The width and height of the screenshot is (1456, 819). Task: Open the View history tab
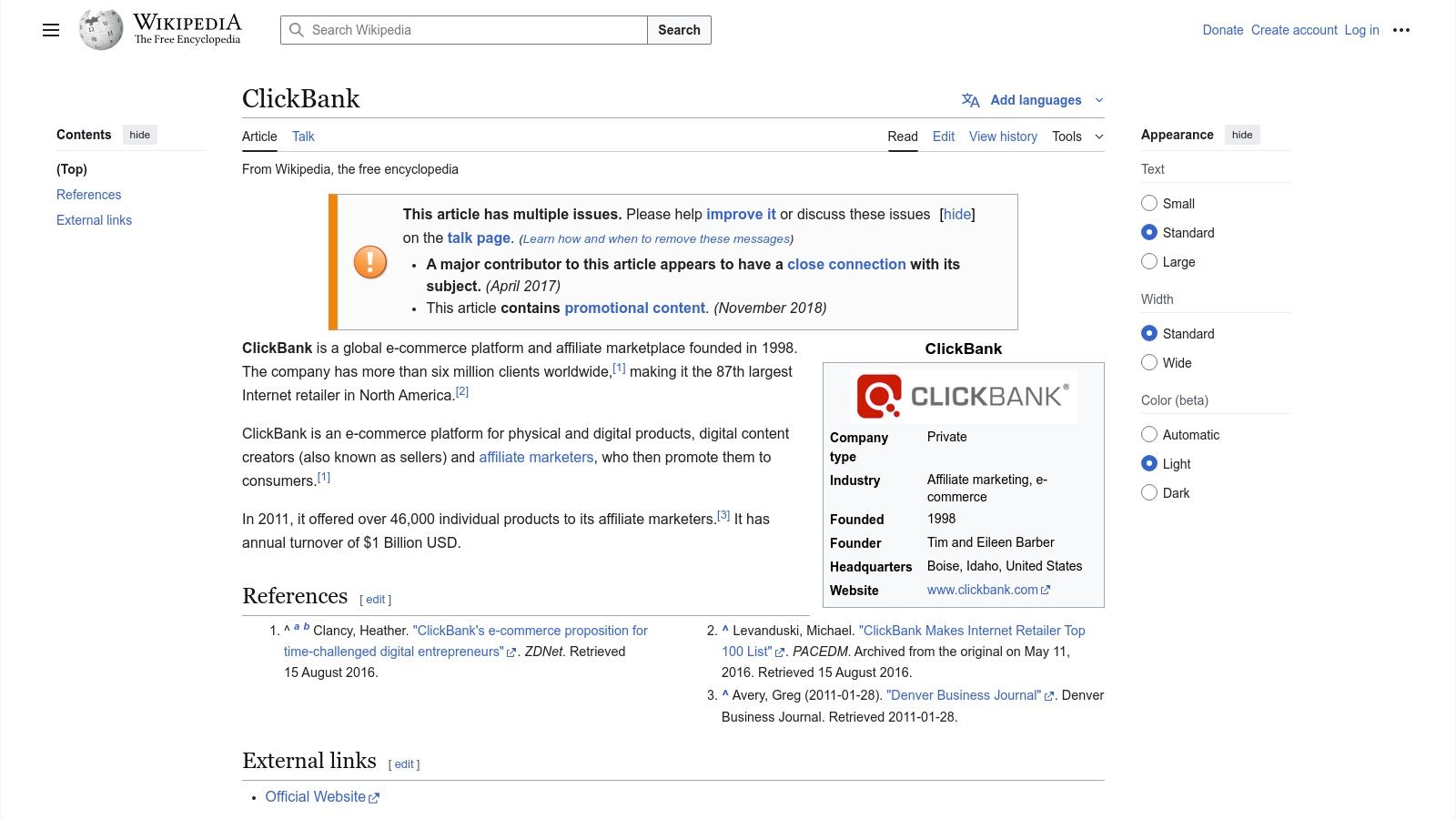(x=1003, y=136)
